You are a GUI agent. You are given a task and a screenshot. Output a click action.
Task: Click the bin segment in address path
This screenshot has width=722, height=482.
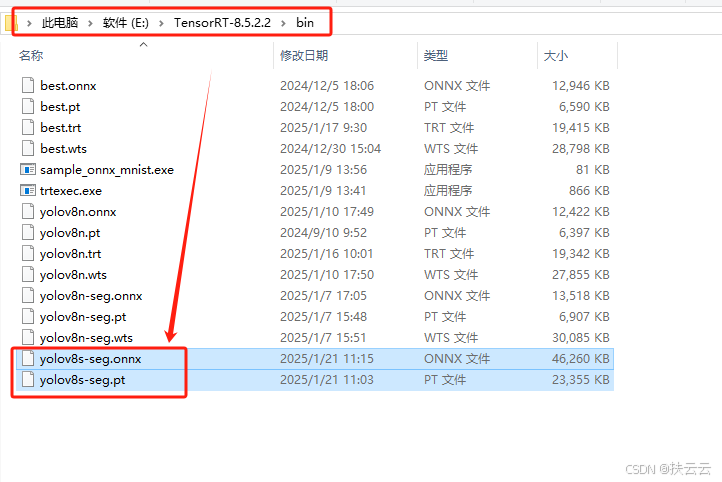pos(305,23)
